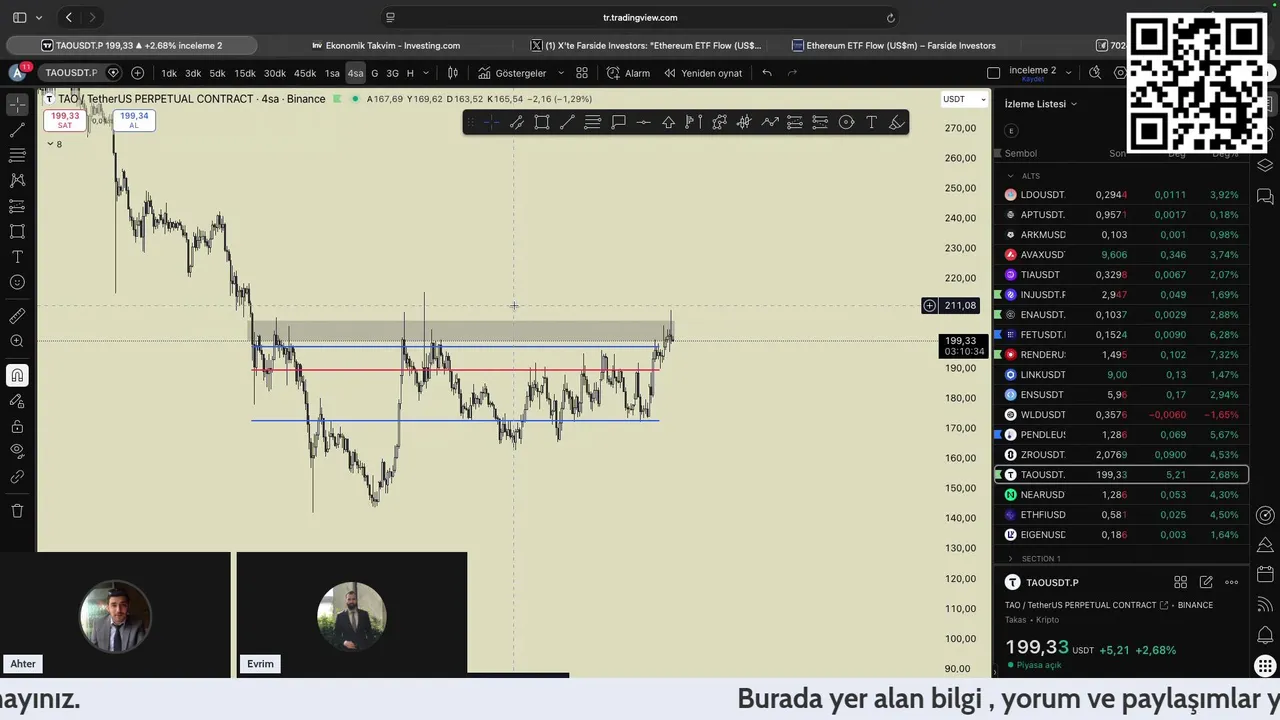Select LDOUSDT row in watchlist
Image resolution: width=1280 pixels, height=720 pixels.
[1121, 195]
